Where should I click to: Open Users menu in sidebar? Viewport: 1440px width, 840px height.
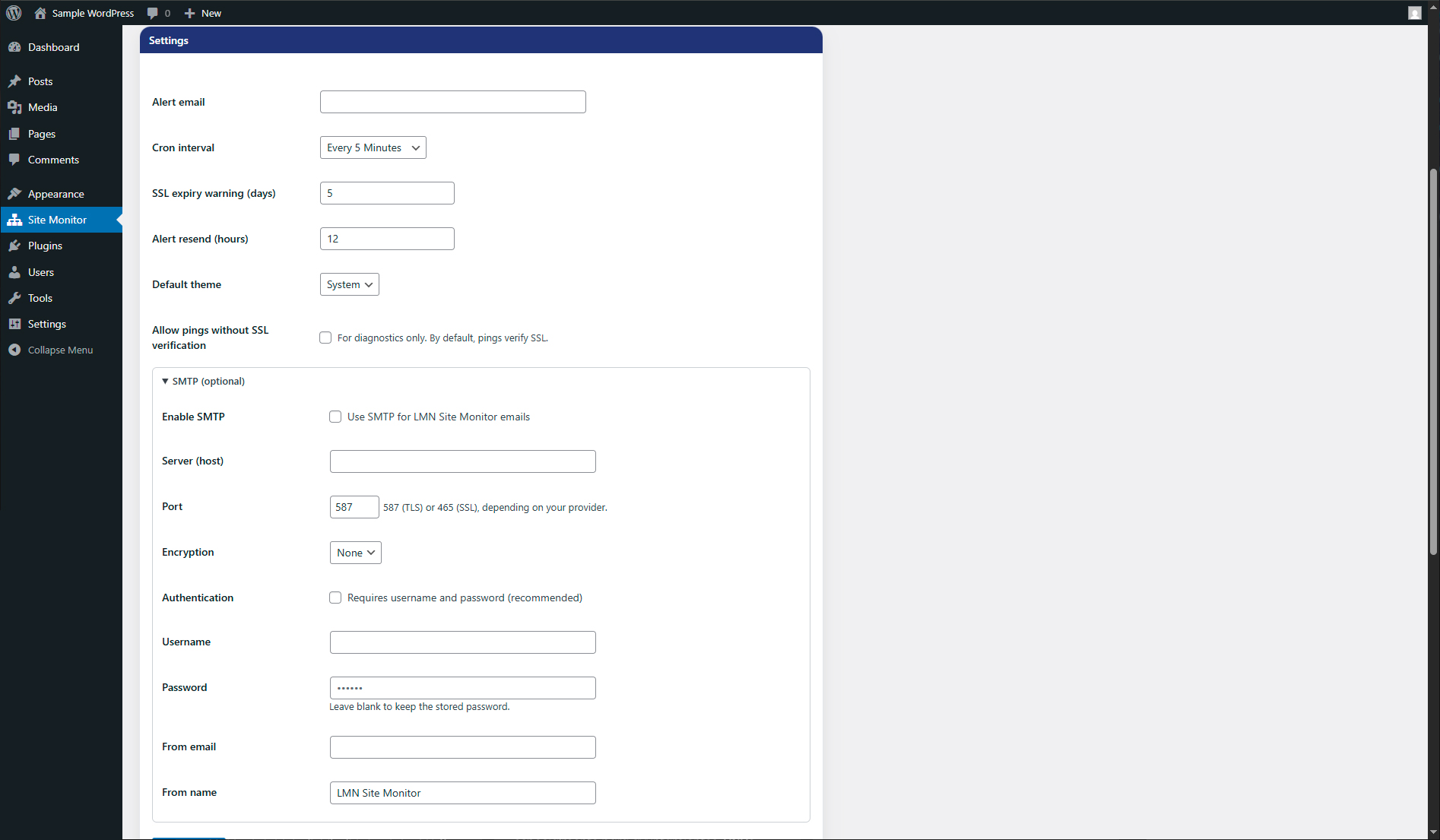[41, 272]
